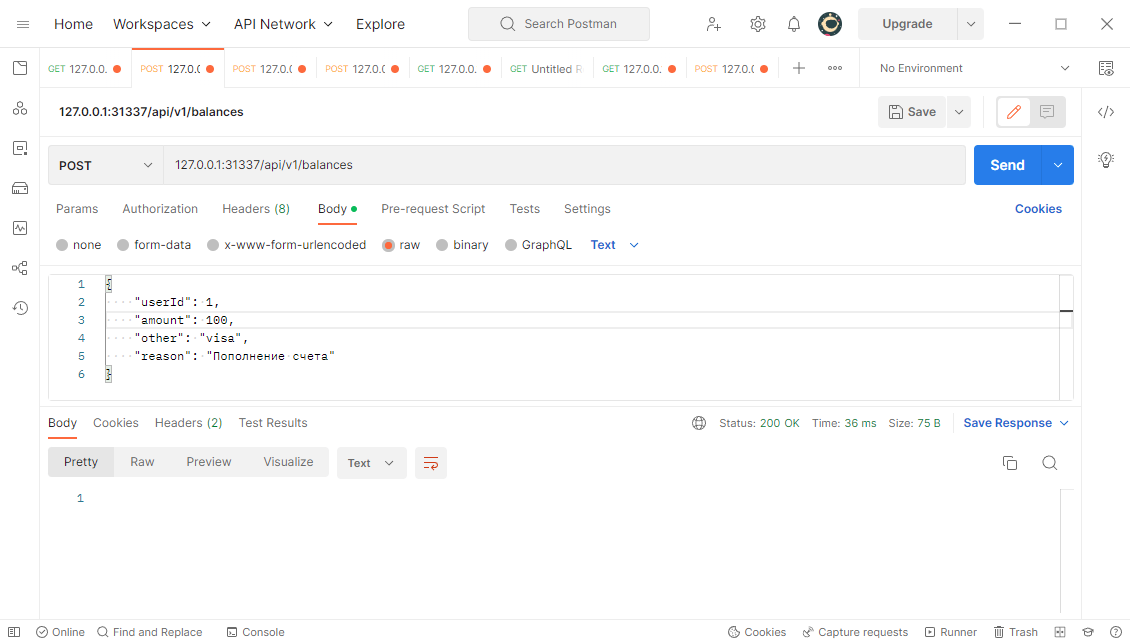This screenshot has height=644, width=1130.
Task: Copy the response body with the copy icon
Action: click(x=1010, y=462)
